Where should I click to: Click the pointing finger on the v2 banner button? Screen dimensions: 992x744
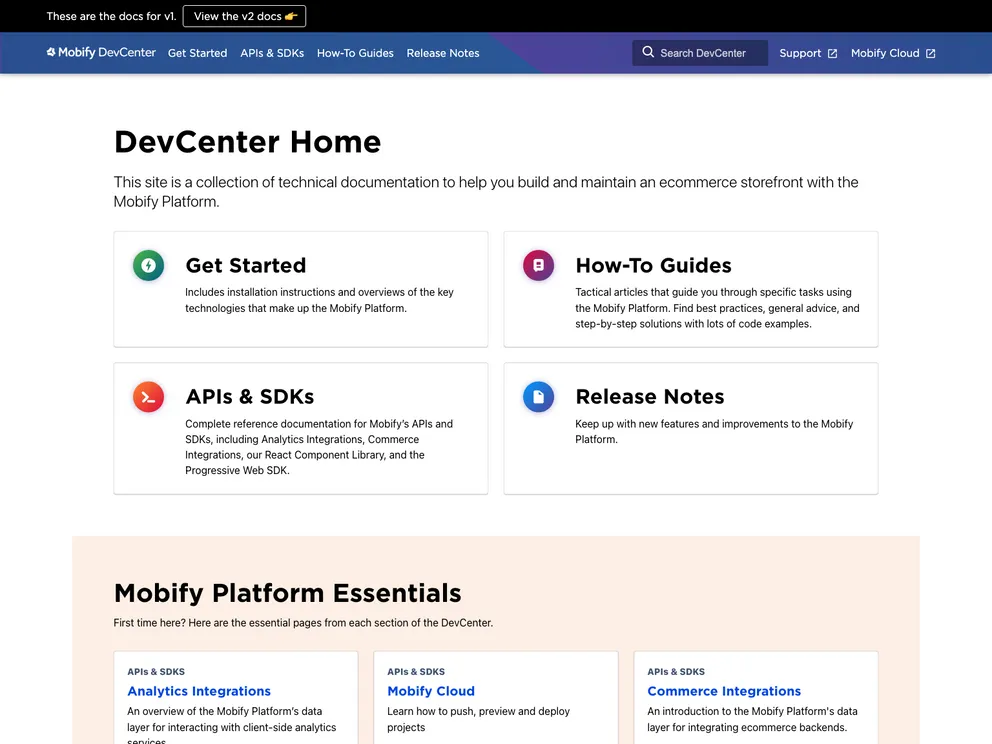pyautogui.click(x=289, y=16)
